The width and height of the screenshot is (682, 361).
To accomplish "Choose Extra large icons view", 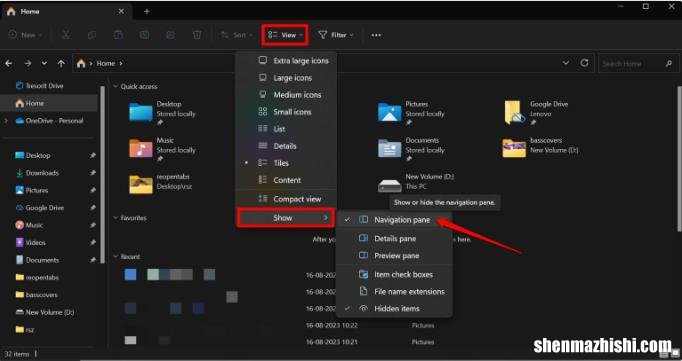I will (286, 61).
